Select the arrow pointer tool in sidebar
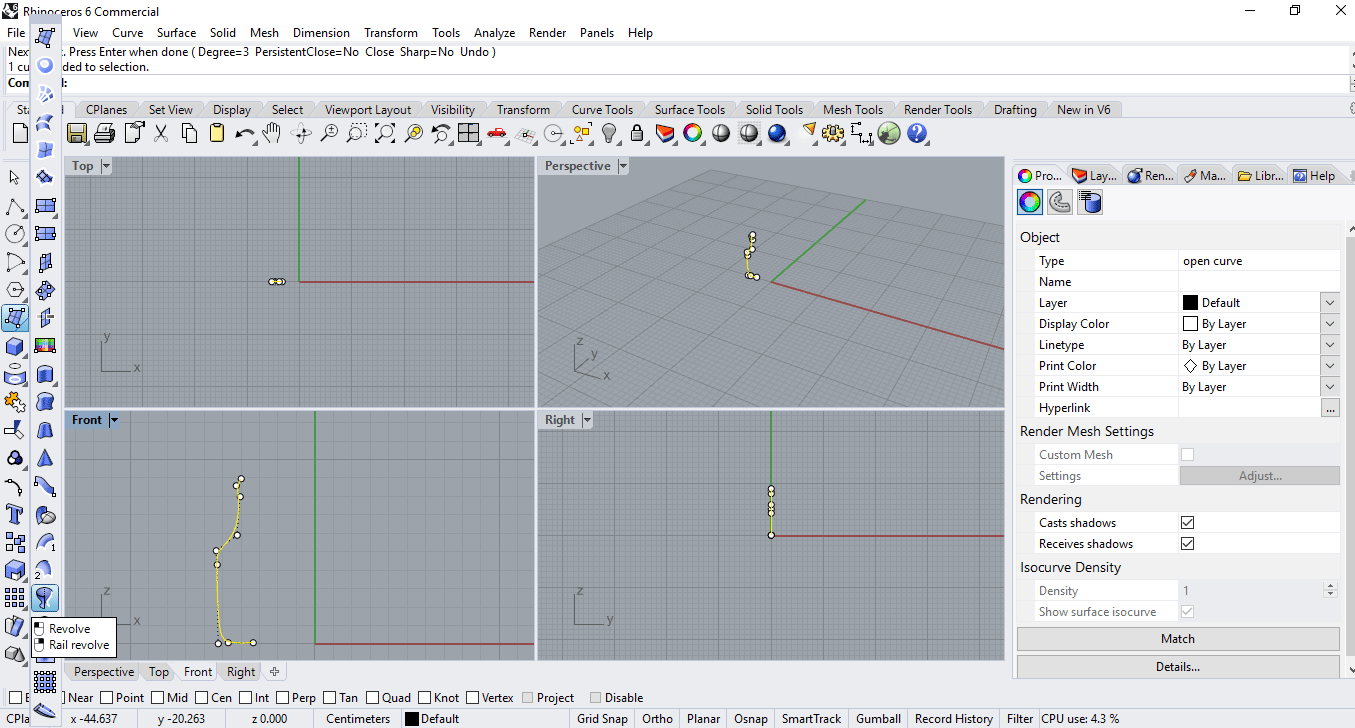Screen dimensions: 1355x728 tap(15, 178)
